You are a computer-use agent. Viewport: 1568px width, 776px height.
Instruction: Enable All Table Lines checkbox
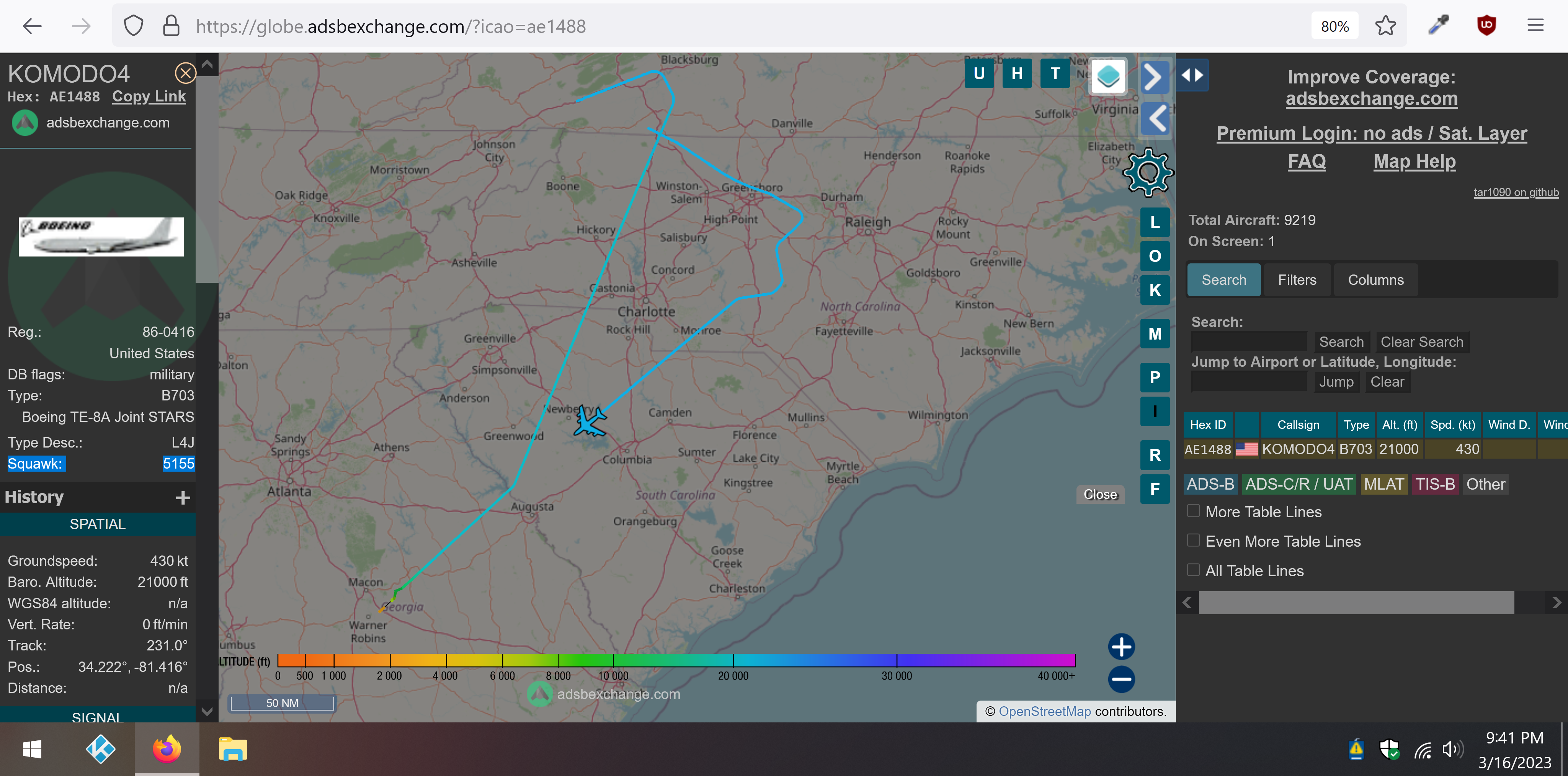coord(1194,570)
